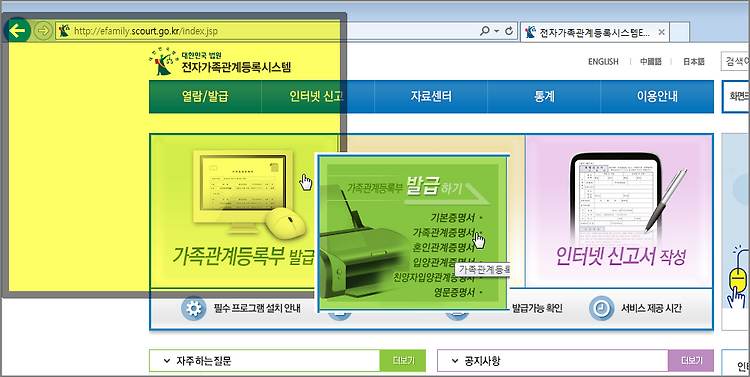Refresh the page with reload icon
The height and width of the screenshot is (377, 750).
pos(509,31)
